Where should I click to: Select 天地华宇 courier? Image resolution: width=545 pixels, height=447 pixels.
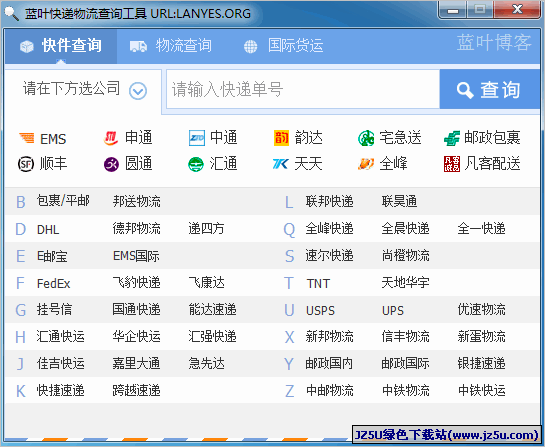(x=406, y=282)
